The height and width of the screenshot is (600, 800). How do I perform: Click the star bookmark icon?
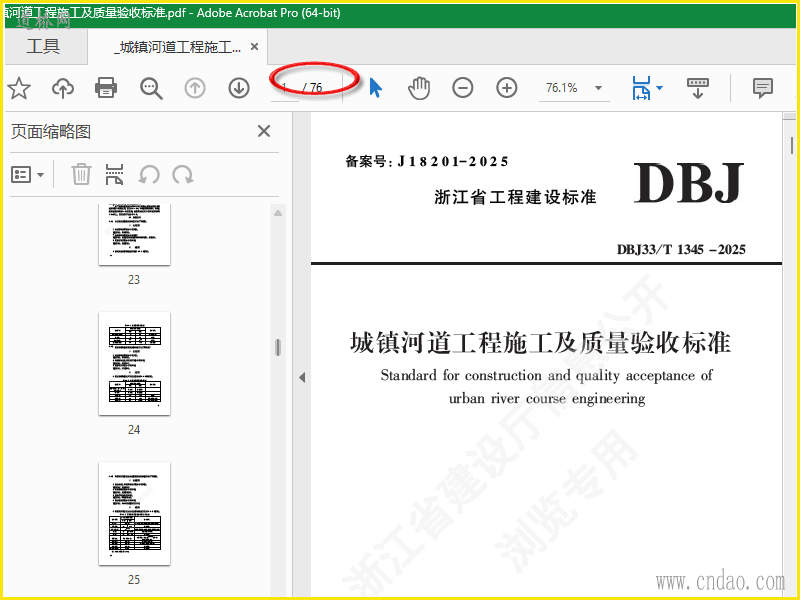19,88
